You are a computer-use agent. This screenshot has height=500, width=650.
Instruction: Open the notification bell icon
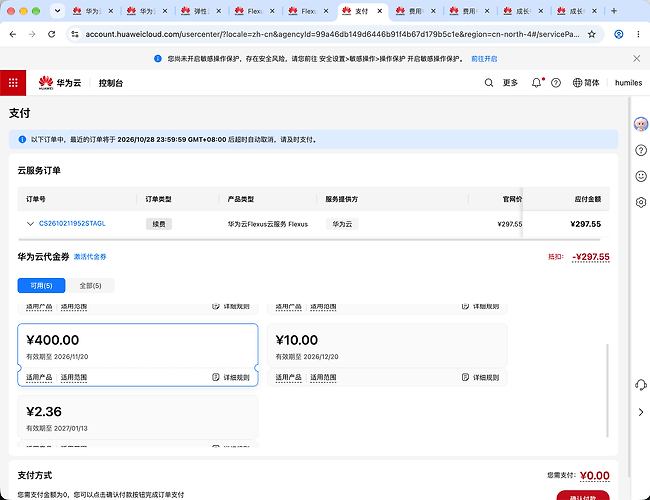click(536, 83)
